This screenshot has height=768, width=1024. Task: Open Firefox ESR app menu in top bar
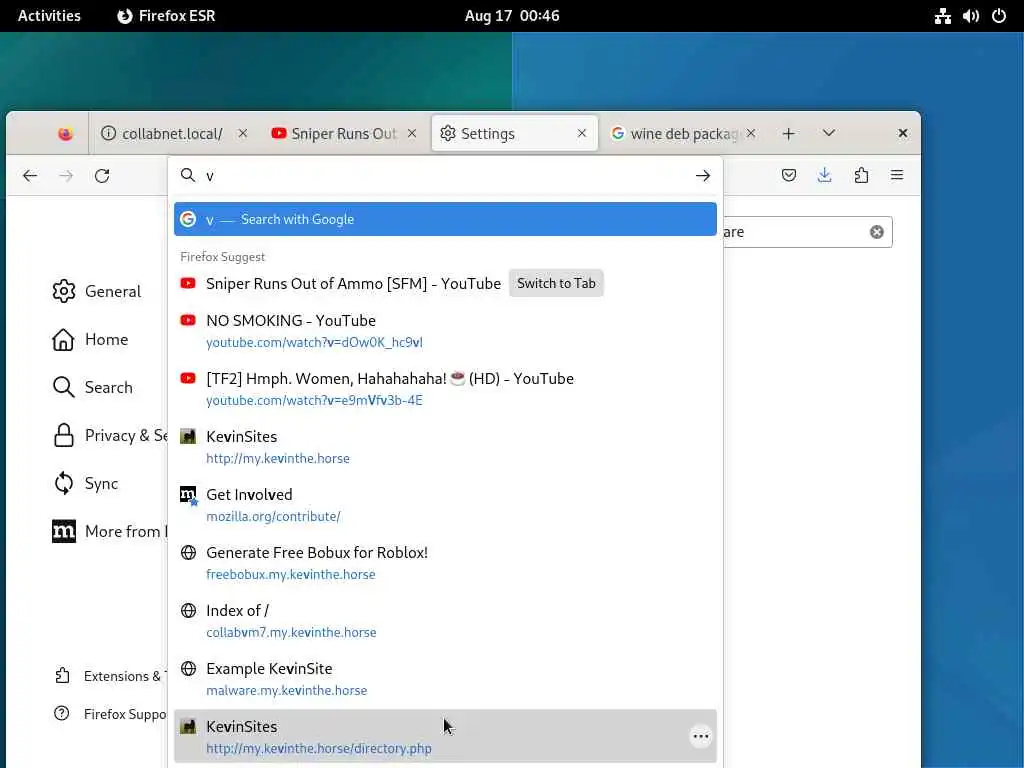[166, 16]
